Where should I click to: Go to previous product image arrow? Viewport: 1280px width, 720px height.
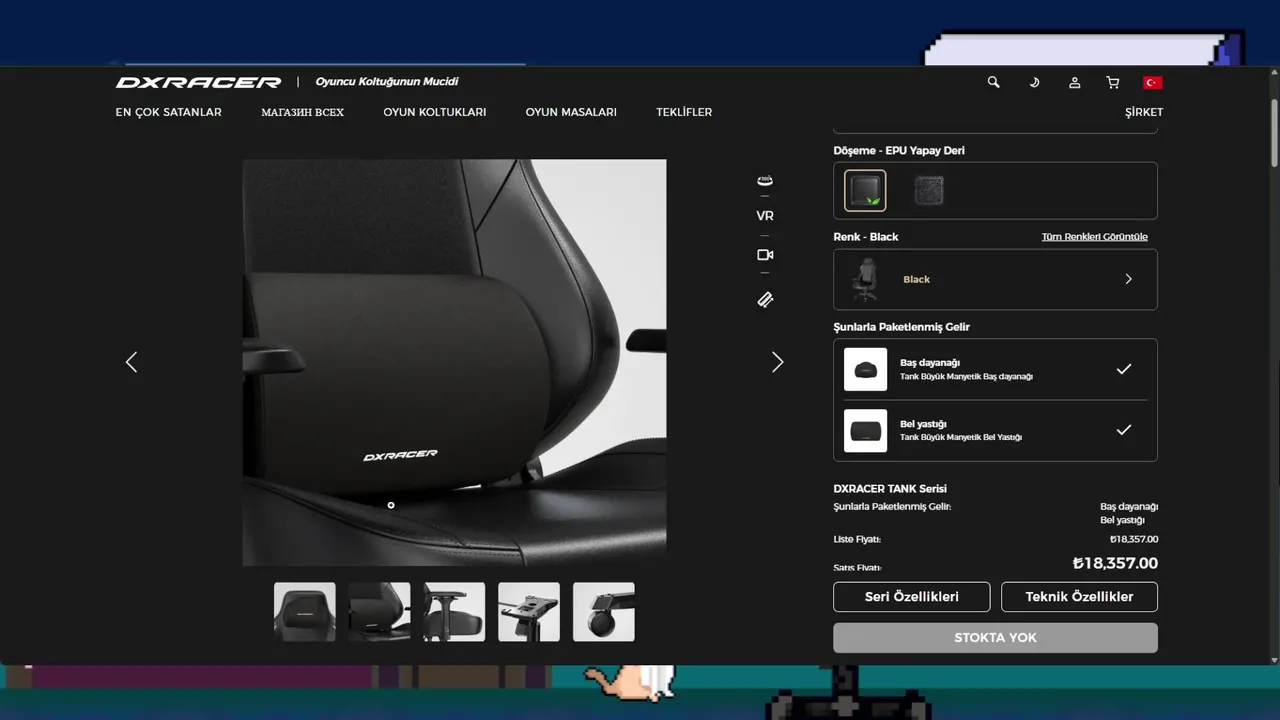(x=131, y=362)
